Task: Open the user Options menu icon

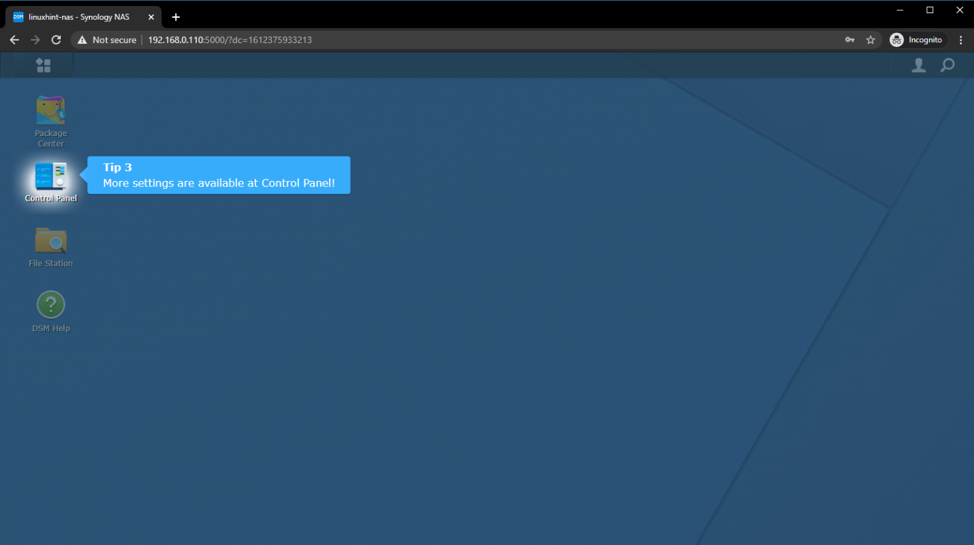Action: point(919,65)
